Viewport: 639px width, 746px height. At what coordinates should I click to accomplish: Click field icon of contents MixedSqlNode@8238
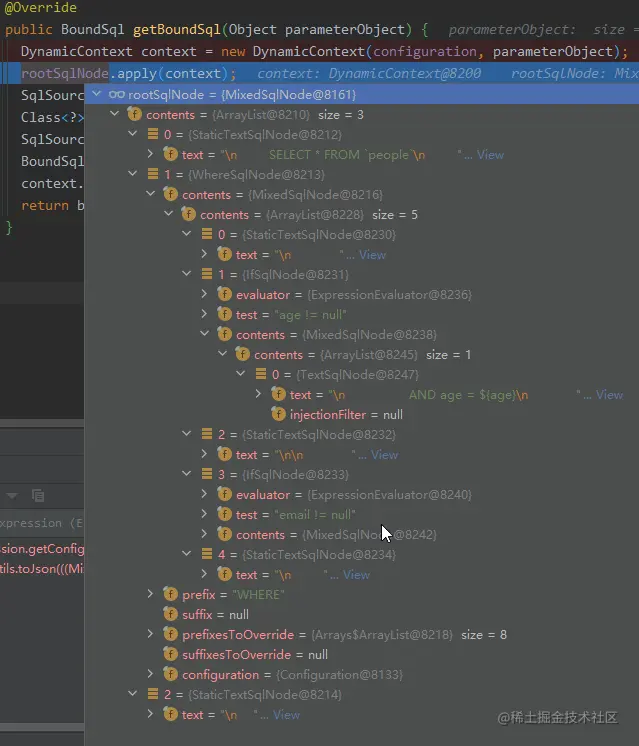(x=225, y=334)
